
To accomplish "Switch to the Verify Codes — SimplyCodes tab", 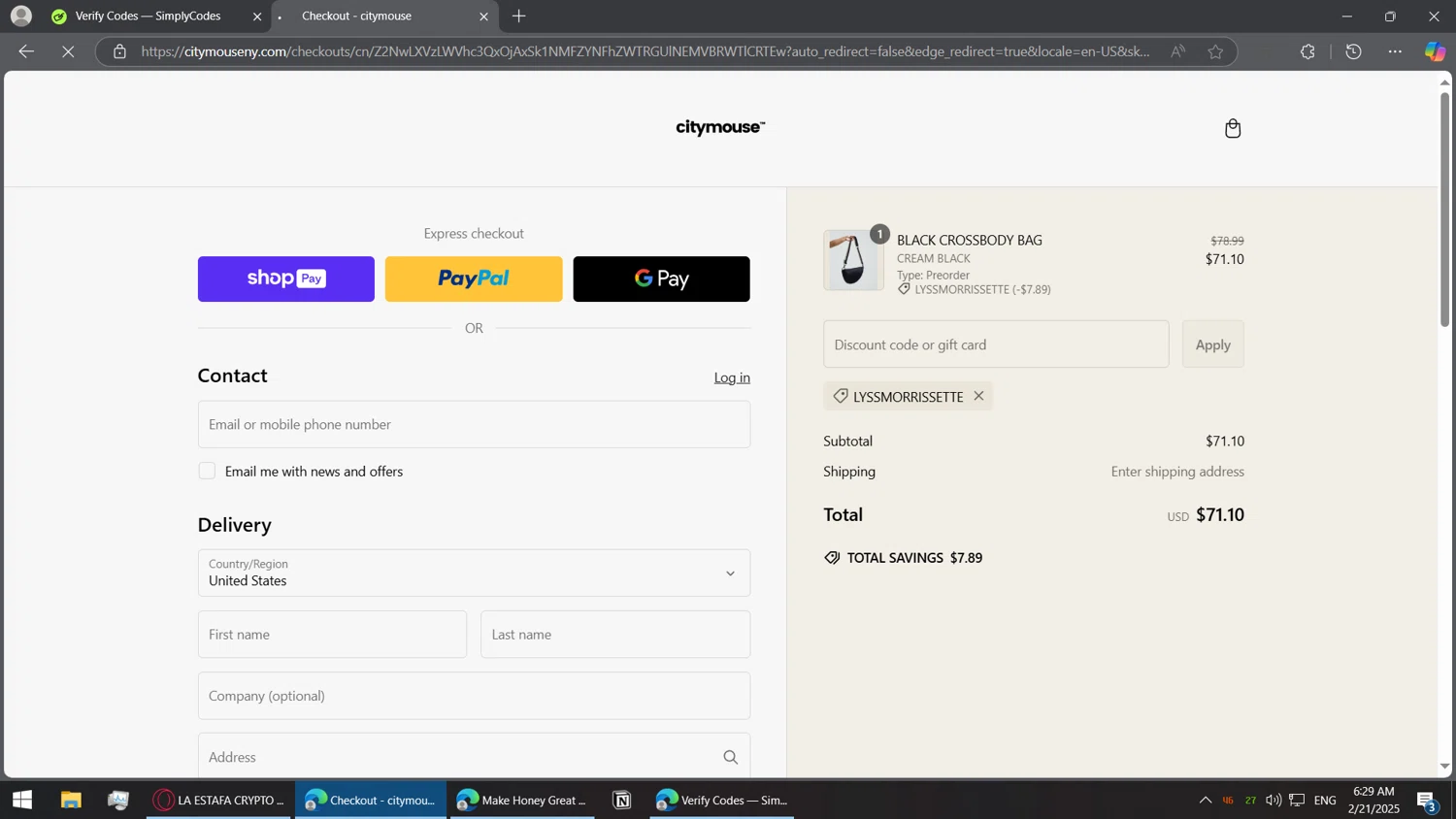I will pos(148,16).
